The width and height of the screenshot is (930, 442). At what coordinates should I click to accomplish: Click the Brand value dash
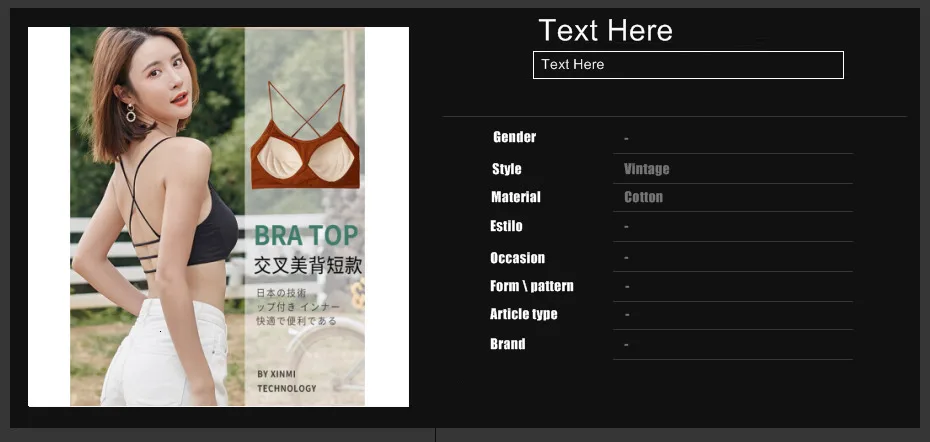tap(626, 345)
